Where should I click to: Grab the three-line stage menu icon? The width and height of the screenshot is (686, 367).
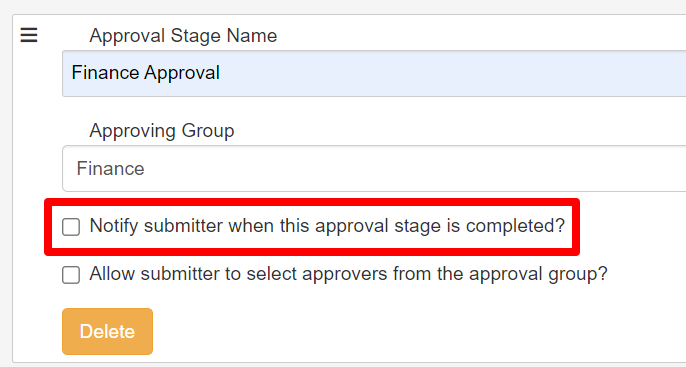[x=29, y=35]
